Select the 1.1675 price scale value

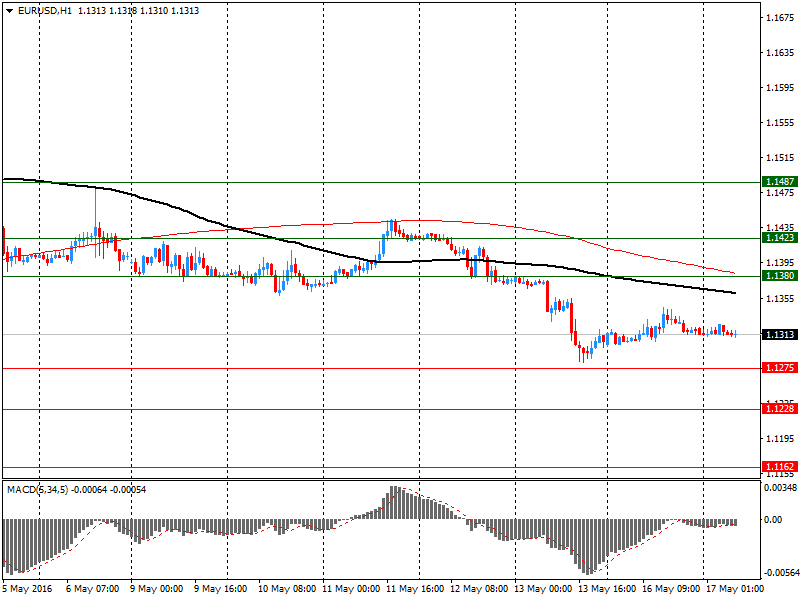(781, 18)
